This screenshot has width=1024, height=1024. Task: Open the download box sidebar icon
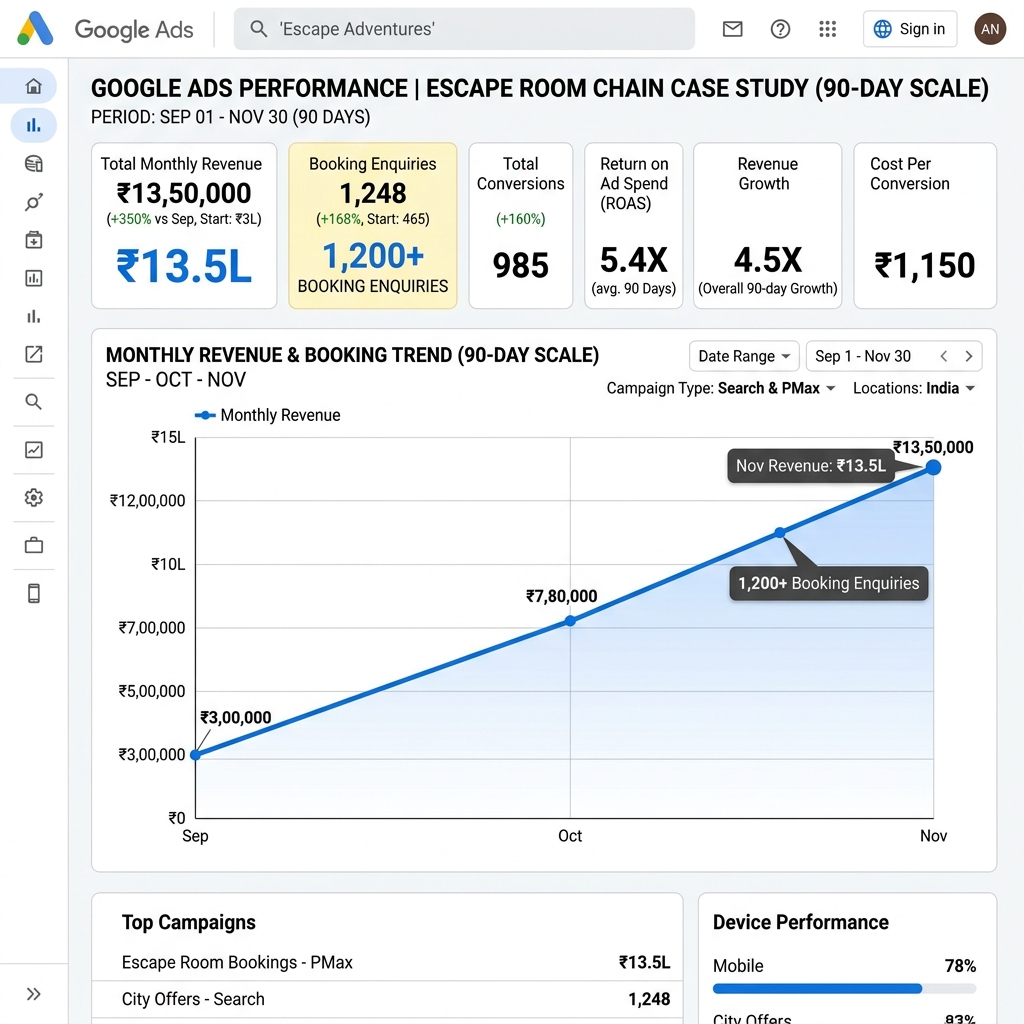click(34, 240)
